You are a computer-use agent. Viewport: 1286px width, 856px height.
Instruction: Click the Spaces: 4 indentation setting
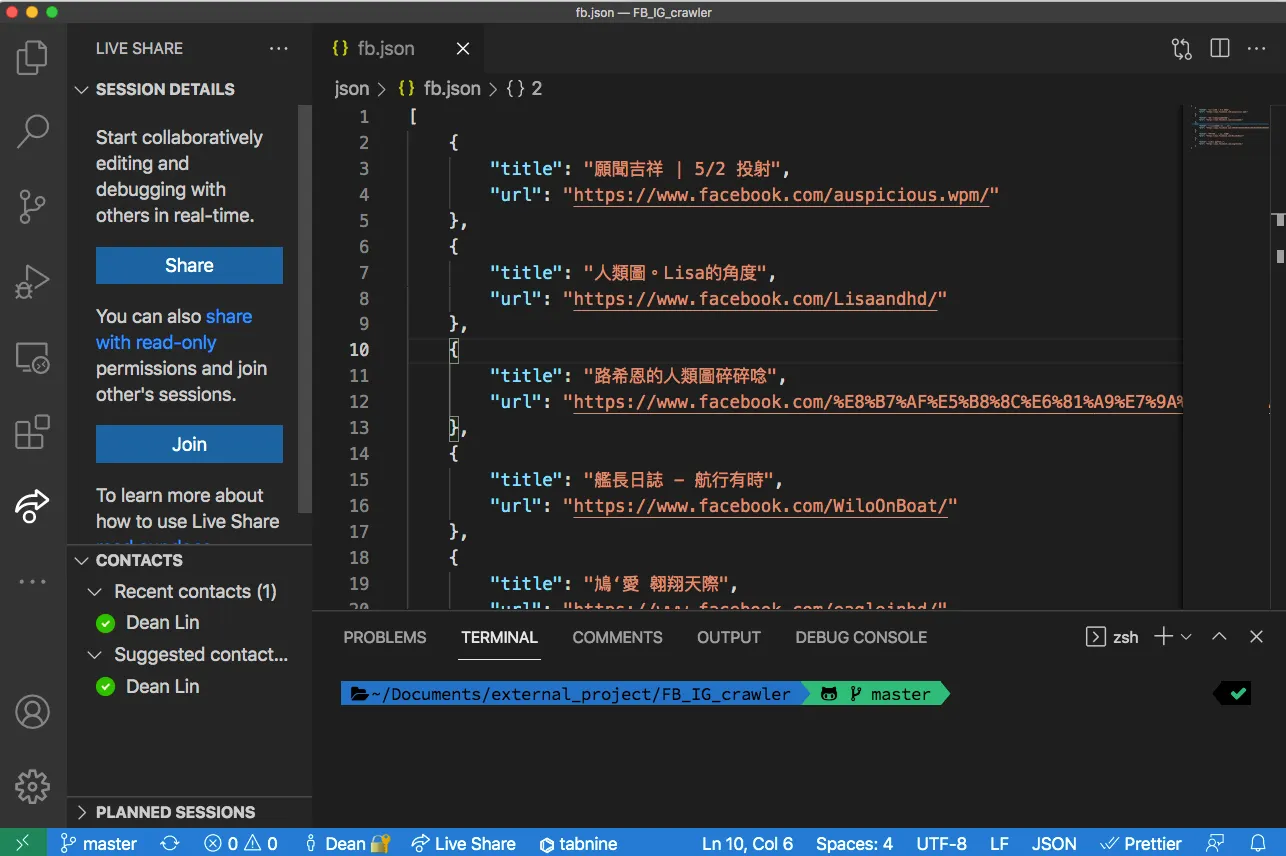pyautogui.click(x=854, y=843)
